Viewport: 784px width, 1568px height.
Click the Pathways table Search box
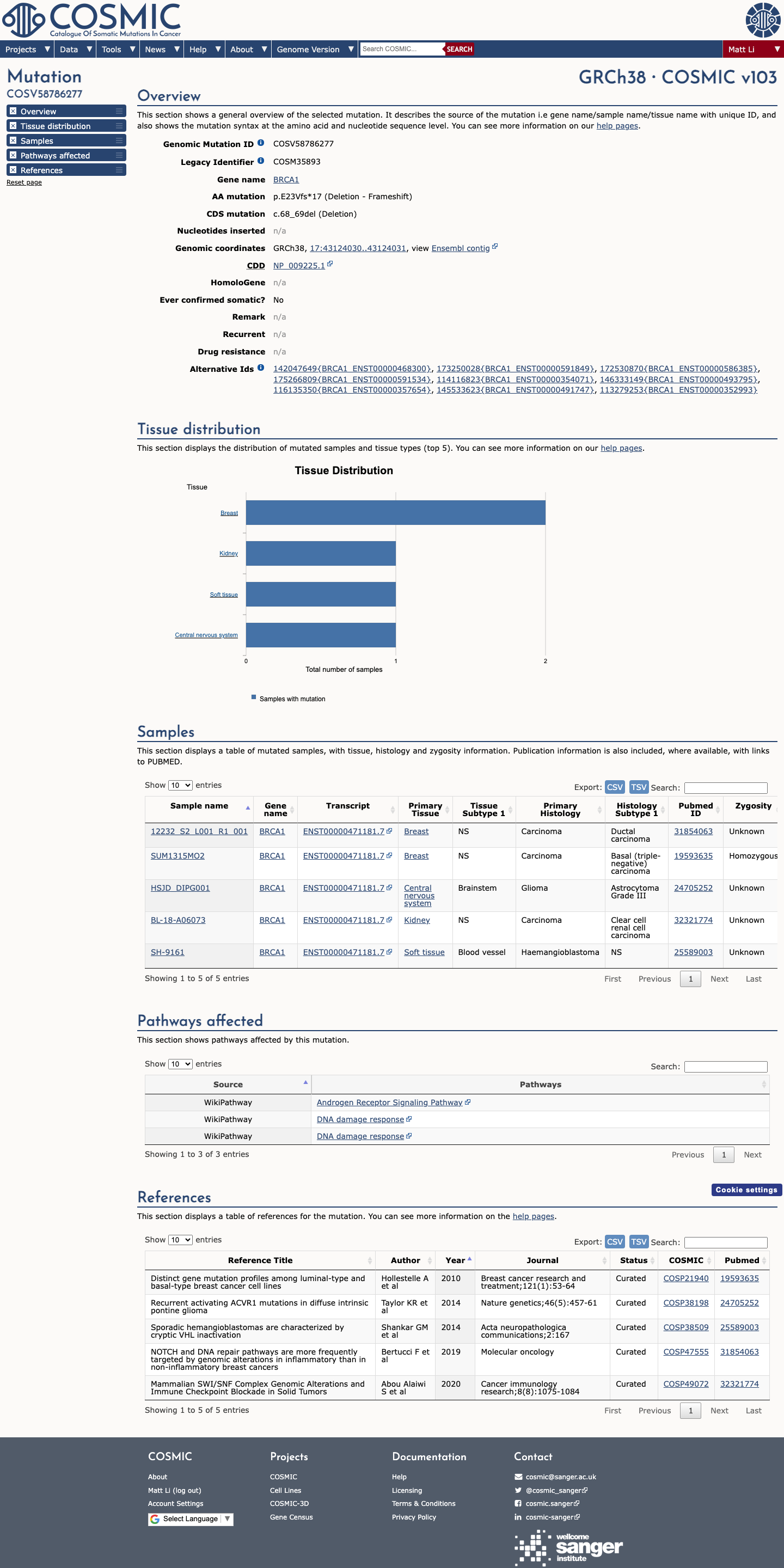pyautogui.click(x=726, y=1067)
